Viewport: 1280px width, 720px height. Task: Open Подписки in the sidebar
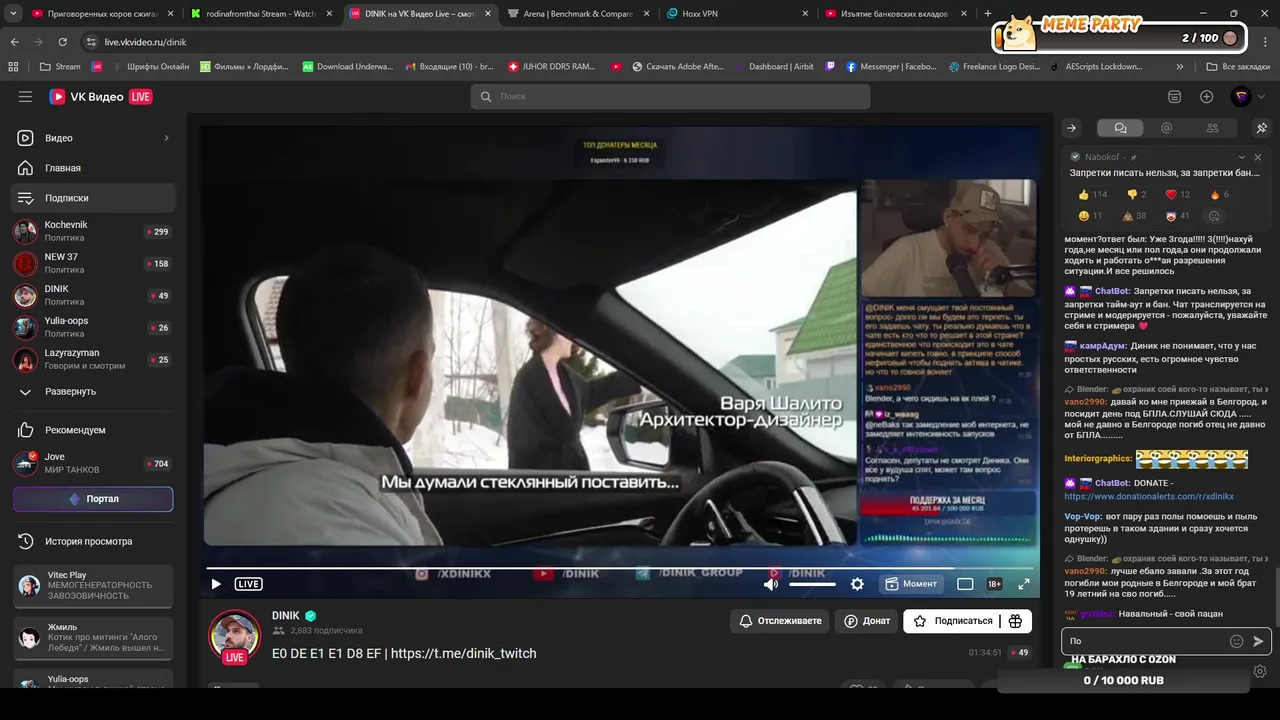click(x=93, y=198)
